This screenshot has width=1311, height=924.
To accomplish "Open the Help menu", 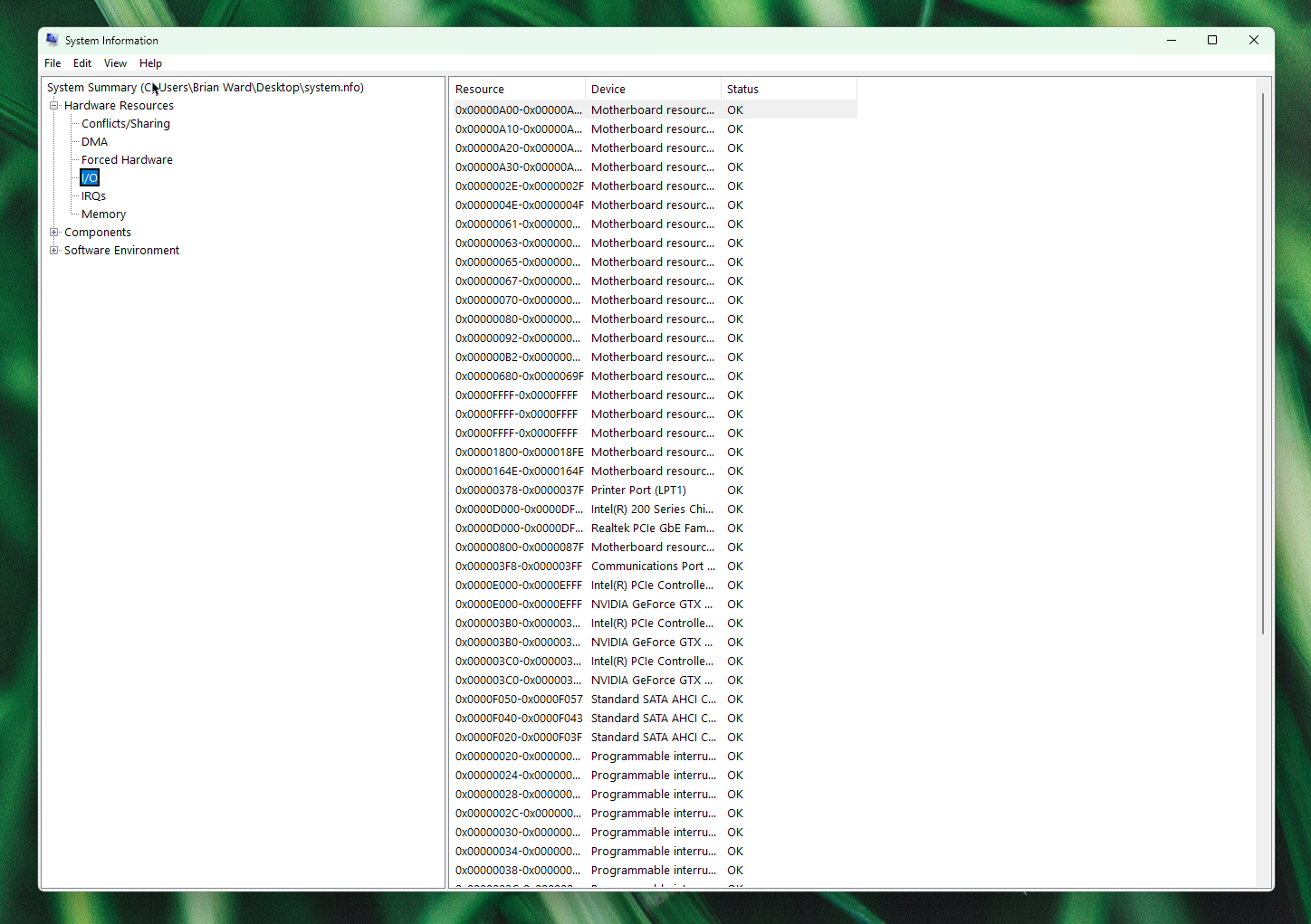I will click(x=150, y=63).
